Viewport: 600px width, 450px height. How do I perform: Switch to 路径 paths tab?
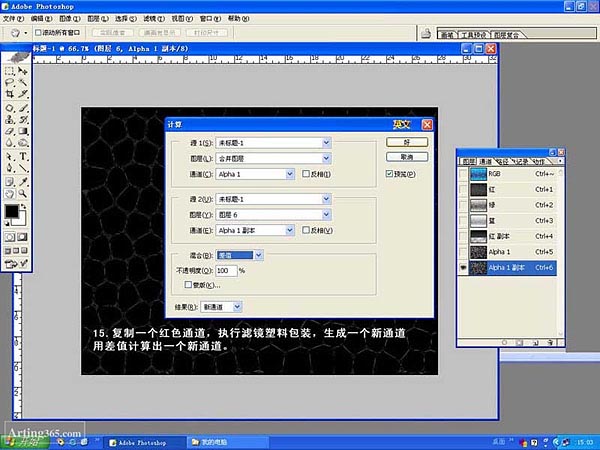pyautogui.click(x=503, y=162)
